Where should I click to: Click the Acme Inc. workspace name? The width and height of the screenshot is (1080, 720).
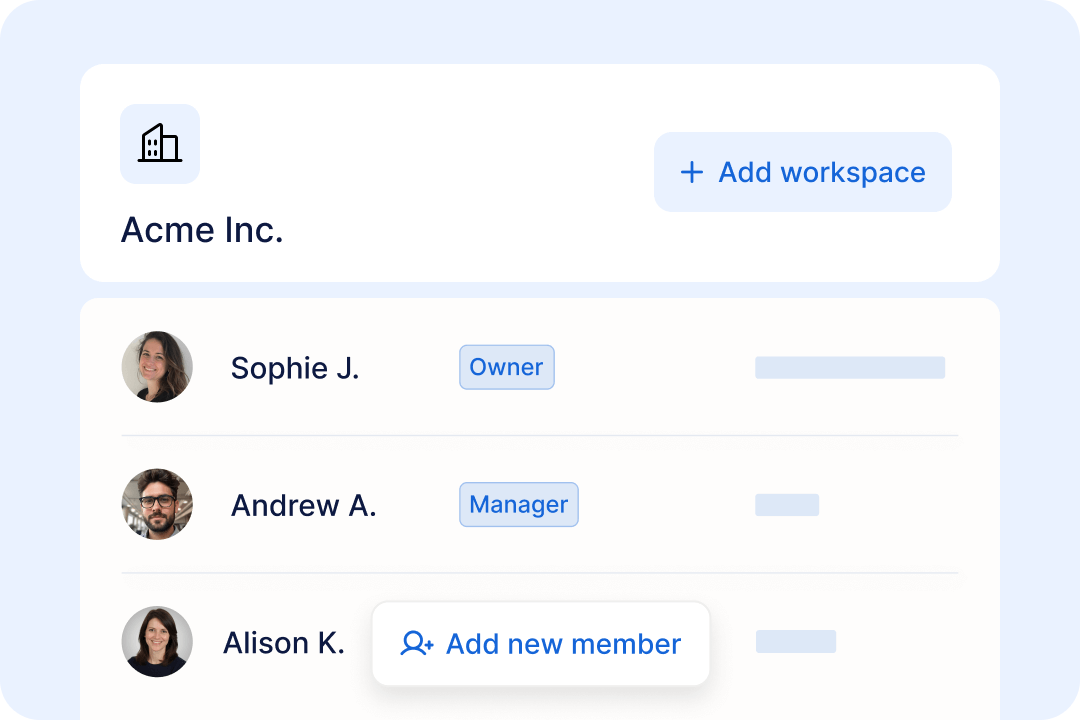(201, 230)
